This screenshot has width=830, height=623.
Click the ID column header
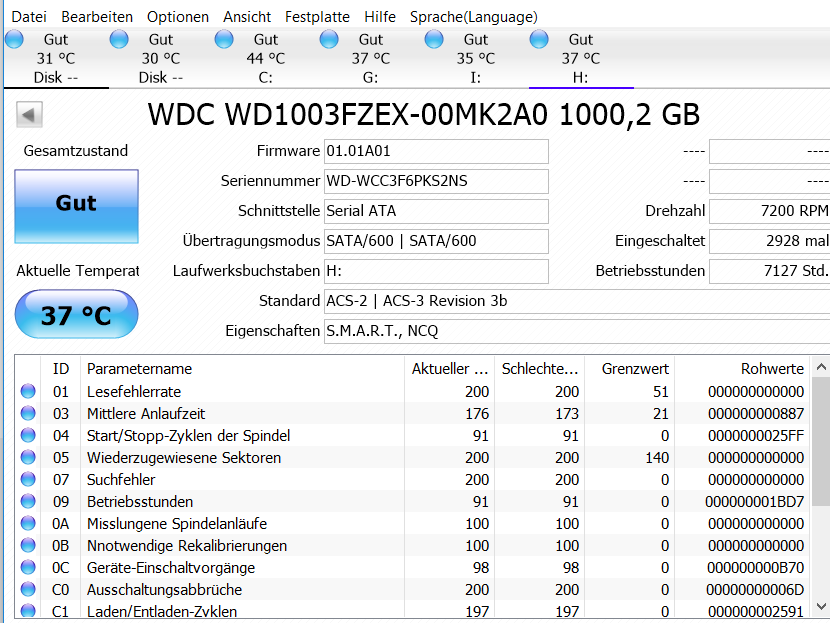(x=61, y=369)
